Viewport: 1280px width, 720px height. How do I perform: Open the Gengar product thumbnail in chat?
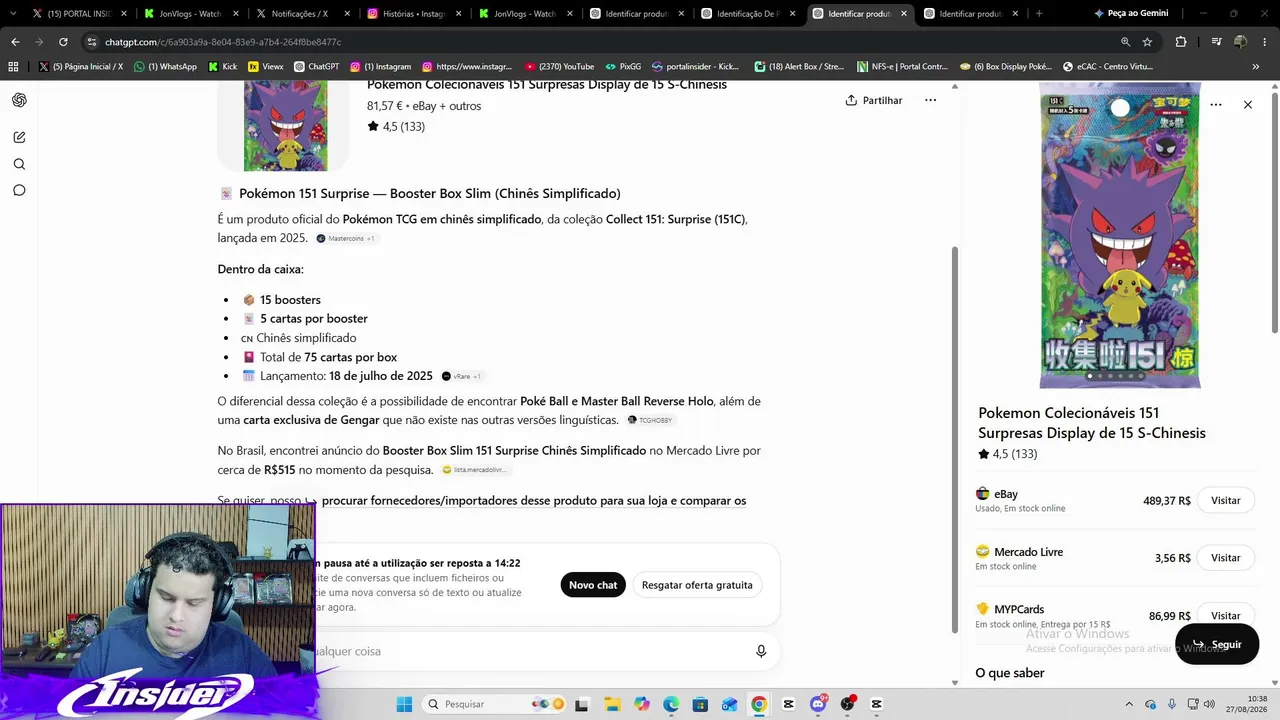[x=285, y=125]
